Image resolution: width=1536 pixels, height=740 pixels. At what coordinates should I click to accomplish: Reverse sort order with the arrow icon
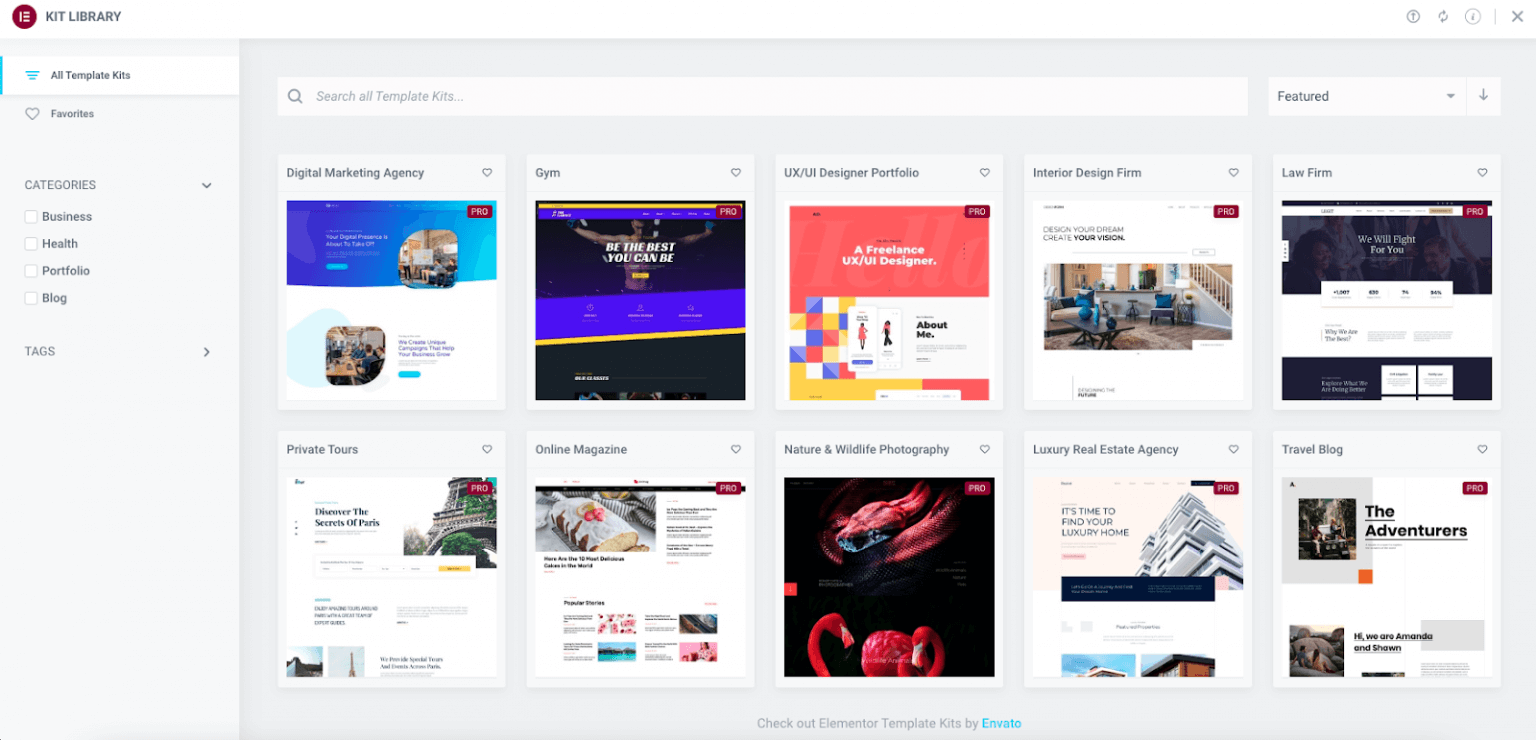point(1484,96)
